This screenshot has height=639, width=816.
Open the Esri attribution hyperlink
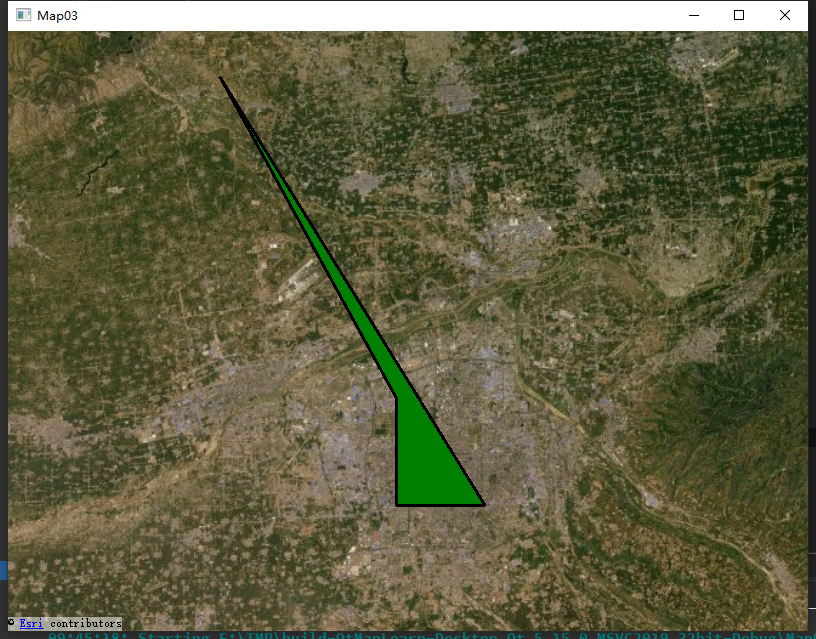point(31,623)
